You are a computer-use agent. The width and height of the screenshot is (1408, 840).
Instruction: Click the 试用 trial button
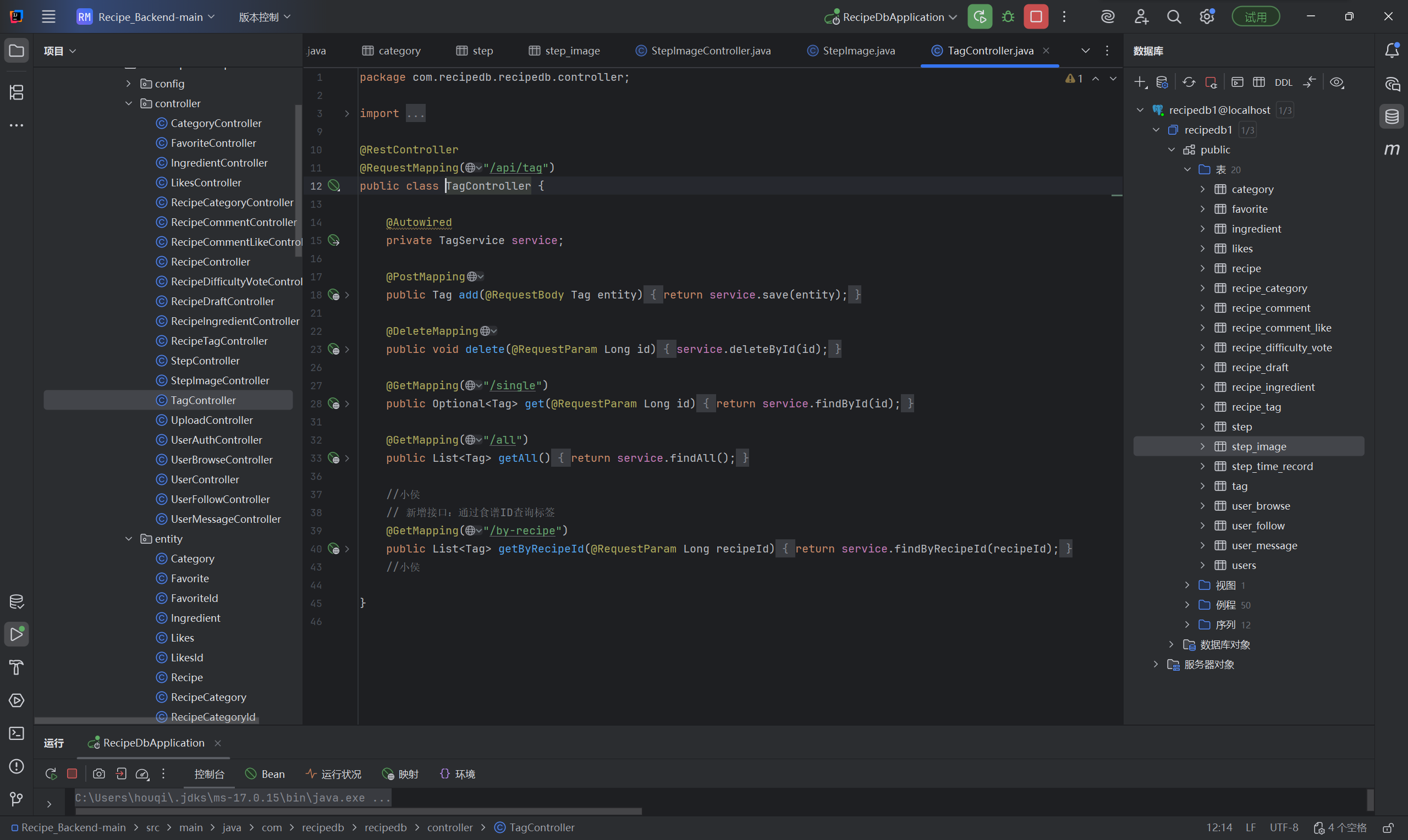1255,17
